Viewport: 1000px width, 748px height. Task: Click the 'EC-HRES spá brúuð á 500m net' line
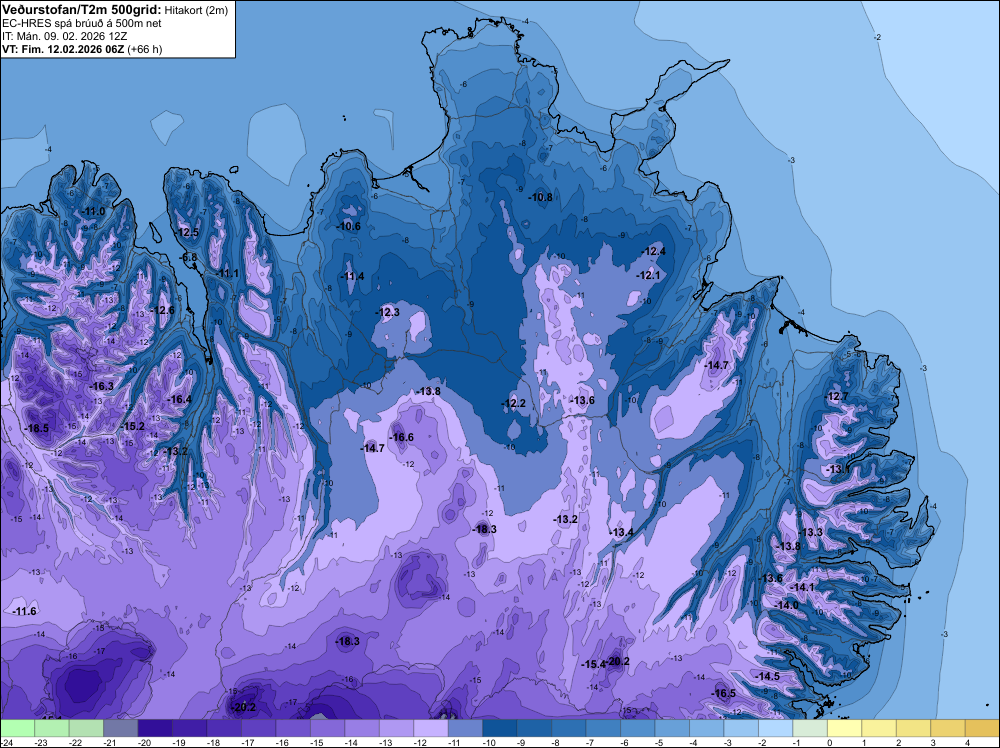click(x=82, y=23)
